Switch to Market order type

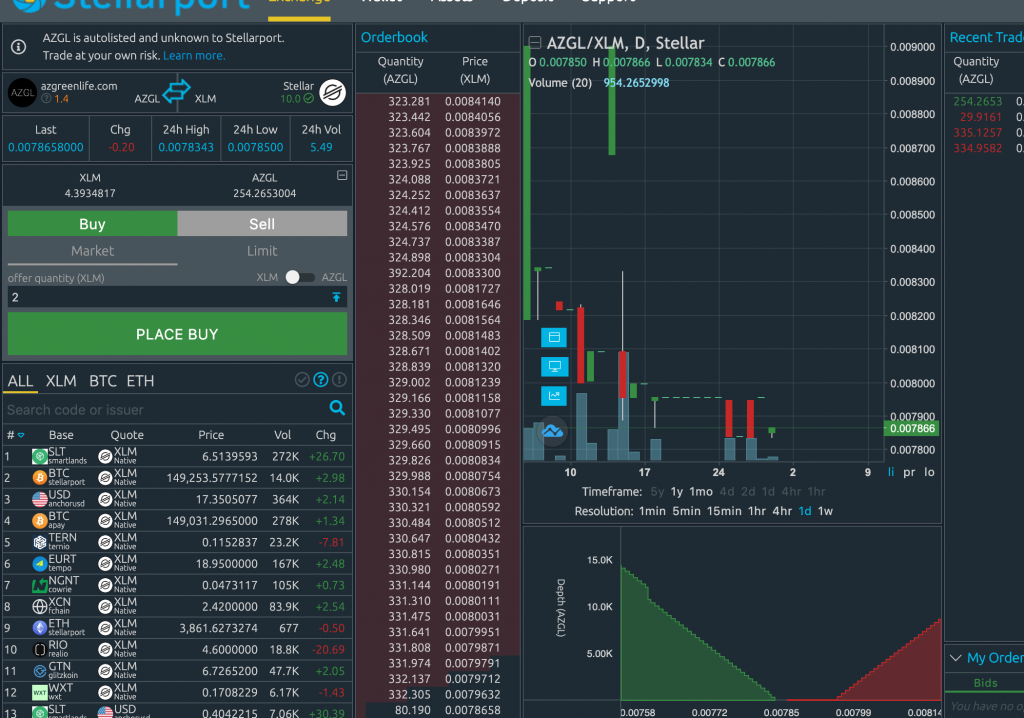(92, 251)
